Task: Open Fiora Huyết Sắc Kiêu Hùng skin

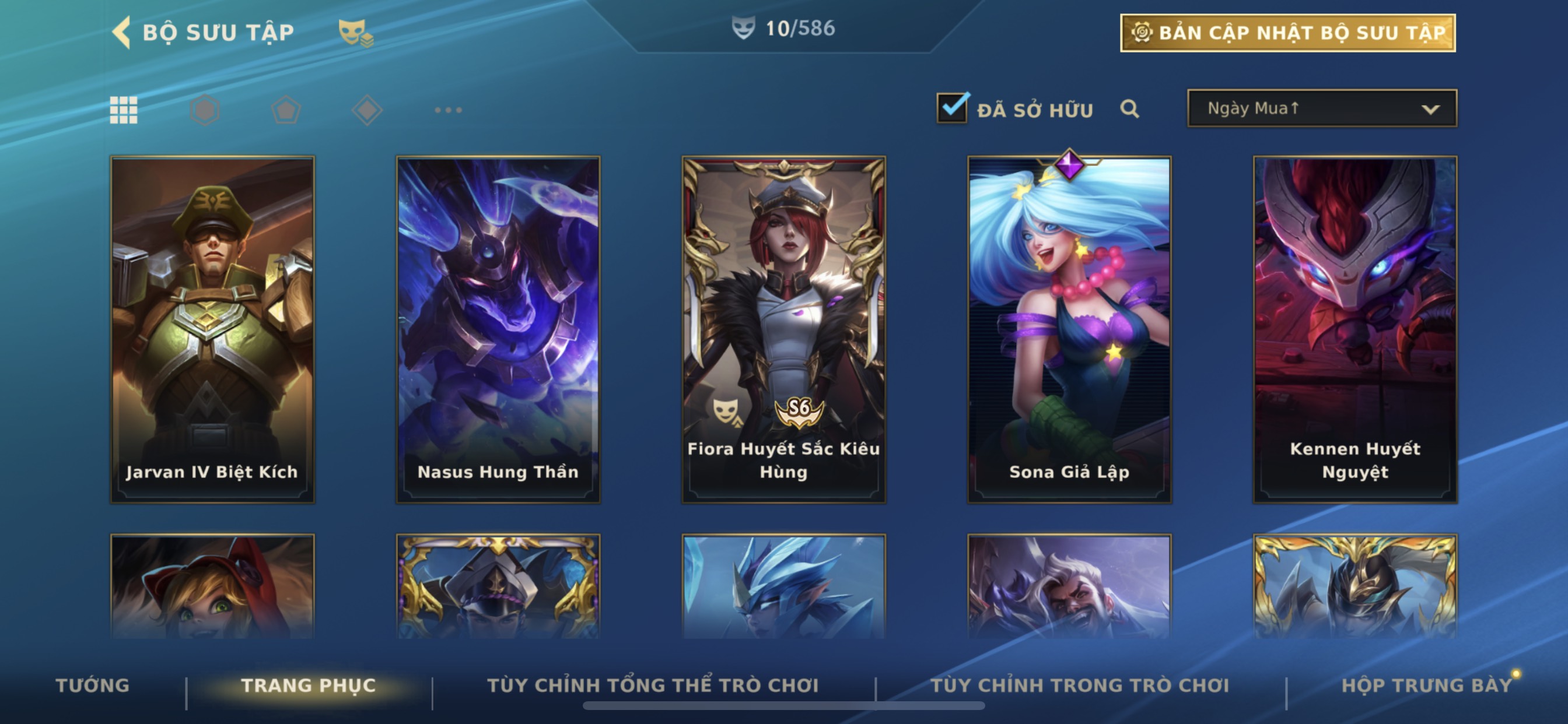Action: click(783, 330)
